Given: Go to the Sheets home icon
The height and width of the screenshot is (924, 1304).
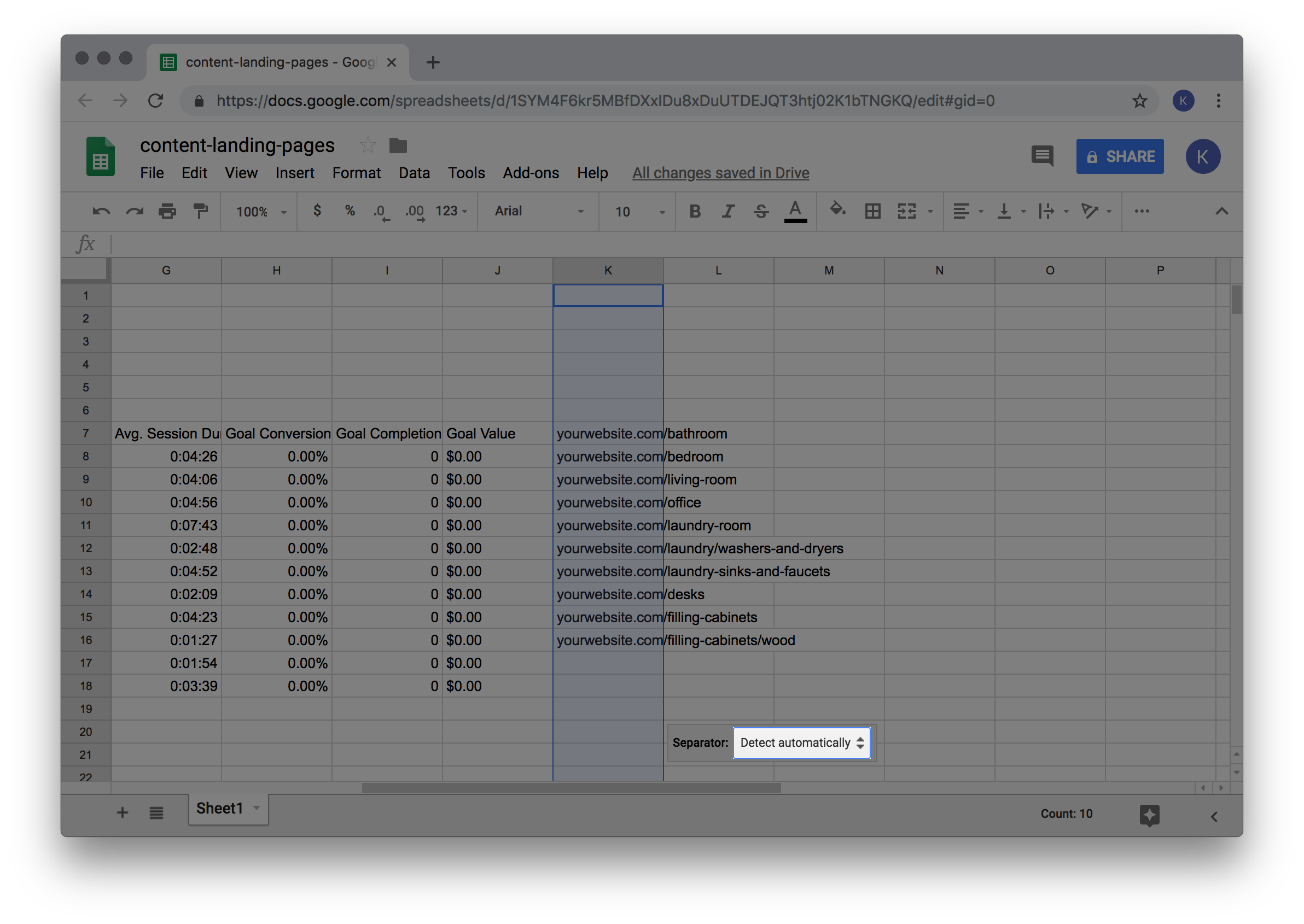Looking at the screenshot, I should (x=100, y=156).
